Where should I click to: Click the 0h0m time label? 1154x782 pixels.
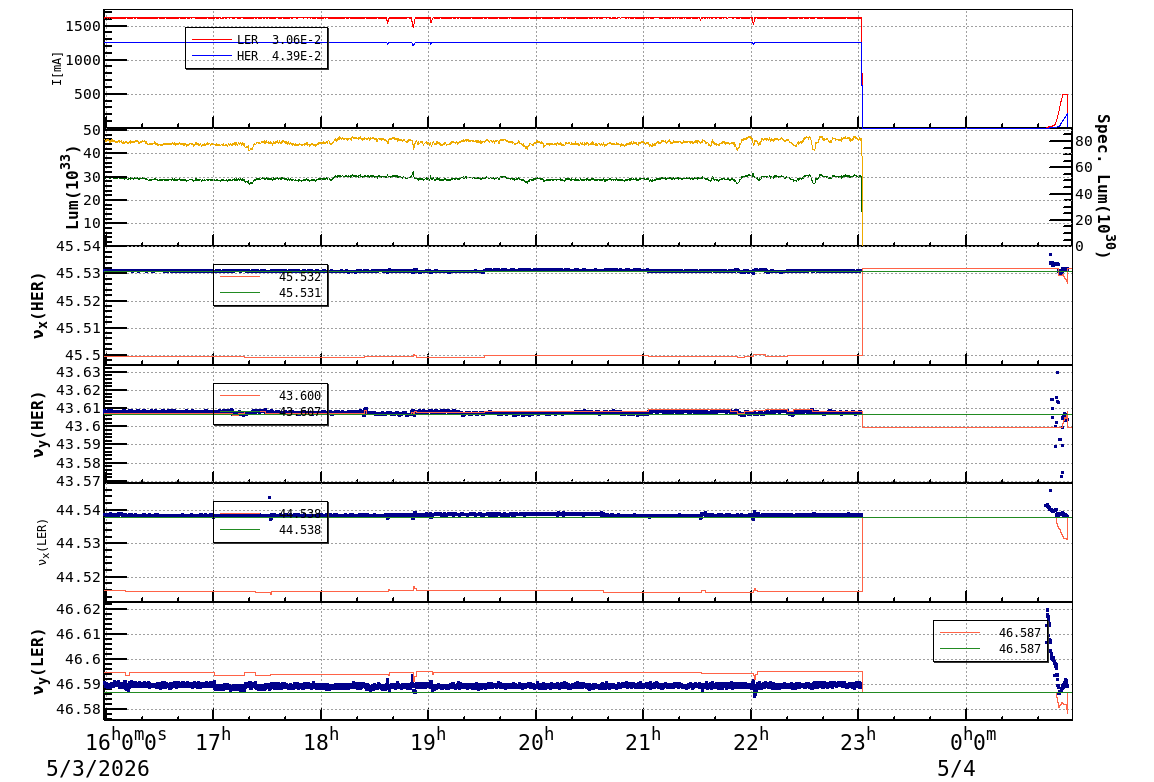coord(973,739)
